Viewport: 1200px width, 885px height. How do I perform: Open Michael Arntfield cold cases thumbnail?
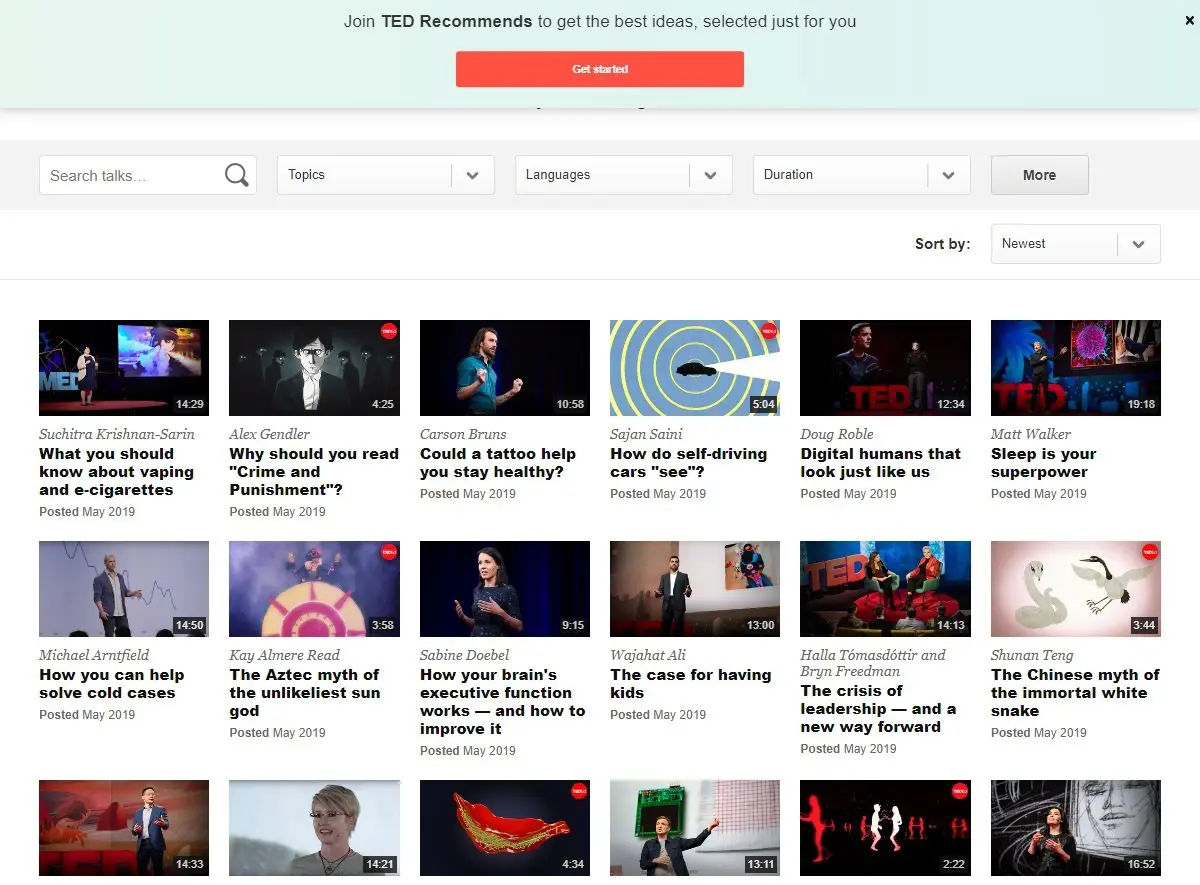point(124,589)
